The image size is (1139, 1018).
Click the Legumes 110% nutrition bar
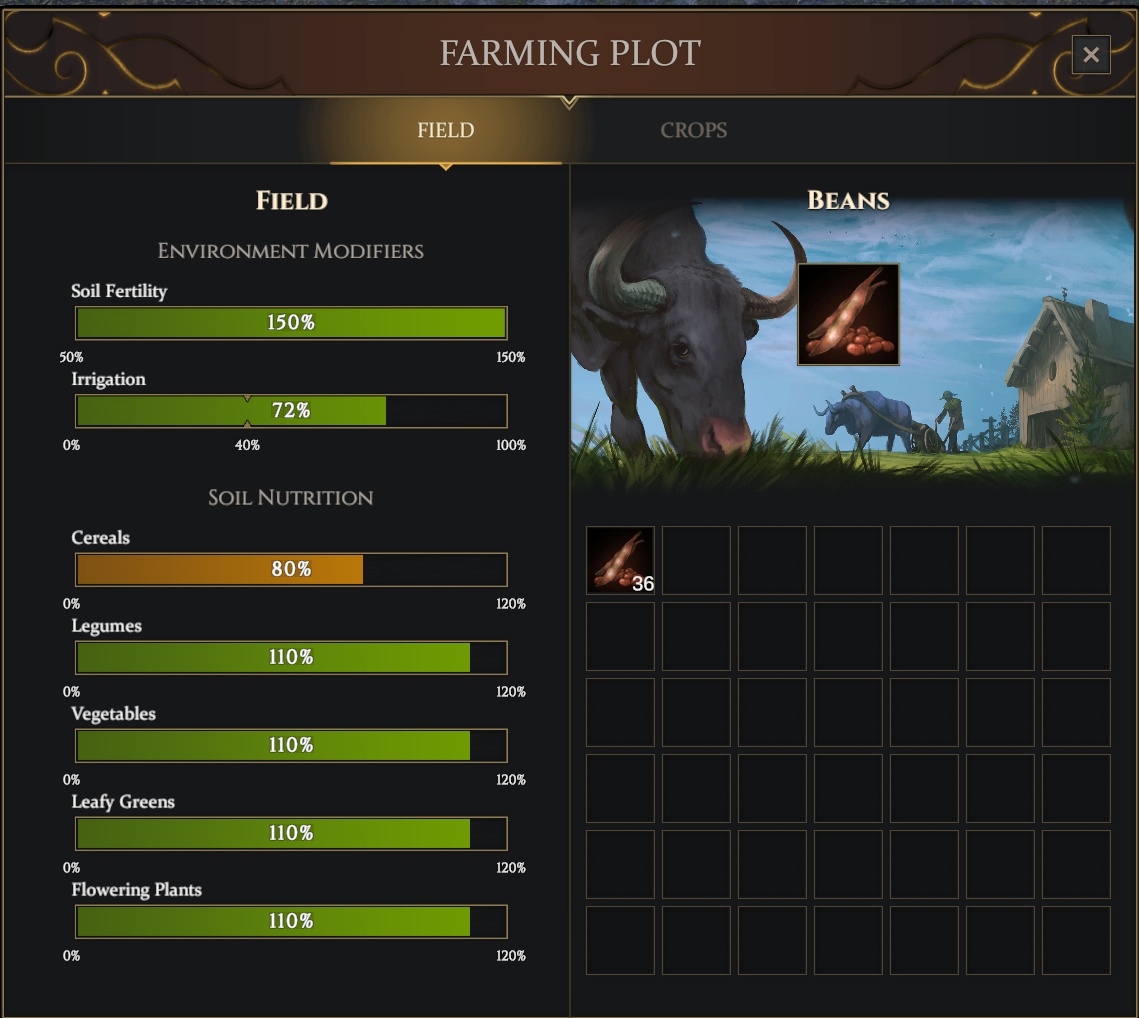click(291, 657)
